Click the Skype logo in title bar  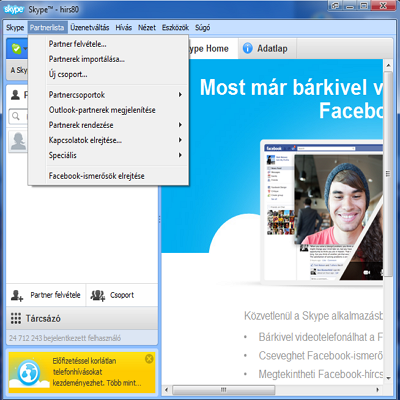pos(14,9)
